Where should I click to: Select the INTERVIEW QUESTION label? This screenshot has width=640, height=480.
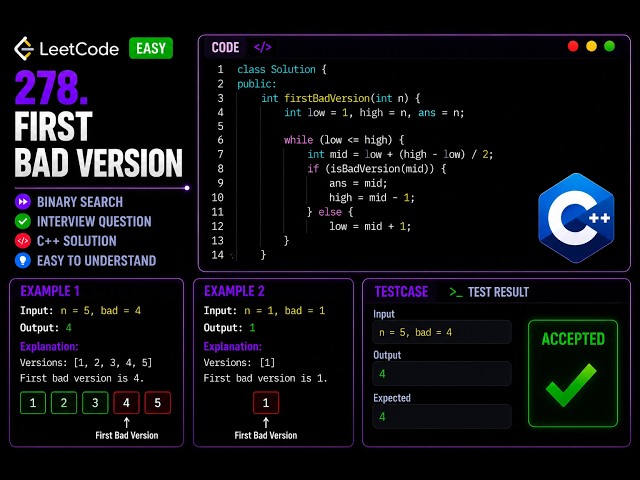click(x=94, y=222)
